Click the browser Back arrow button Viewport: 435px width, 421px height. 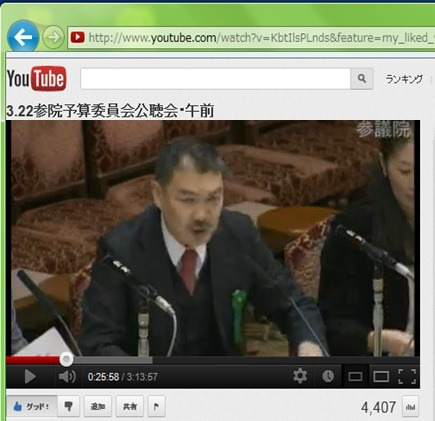click(23, 37)
